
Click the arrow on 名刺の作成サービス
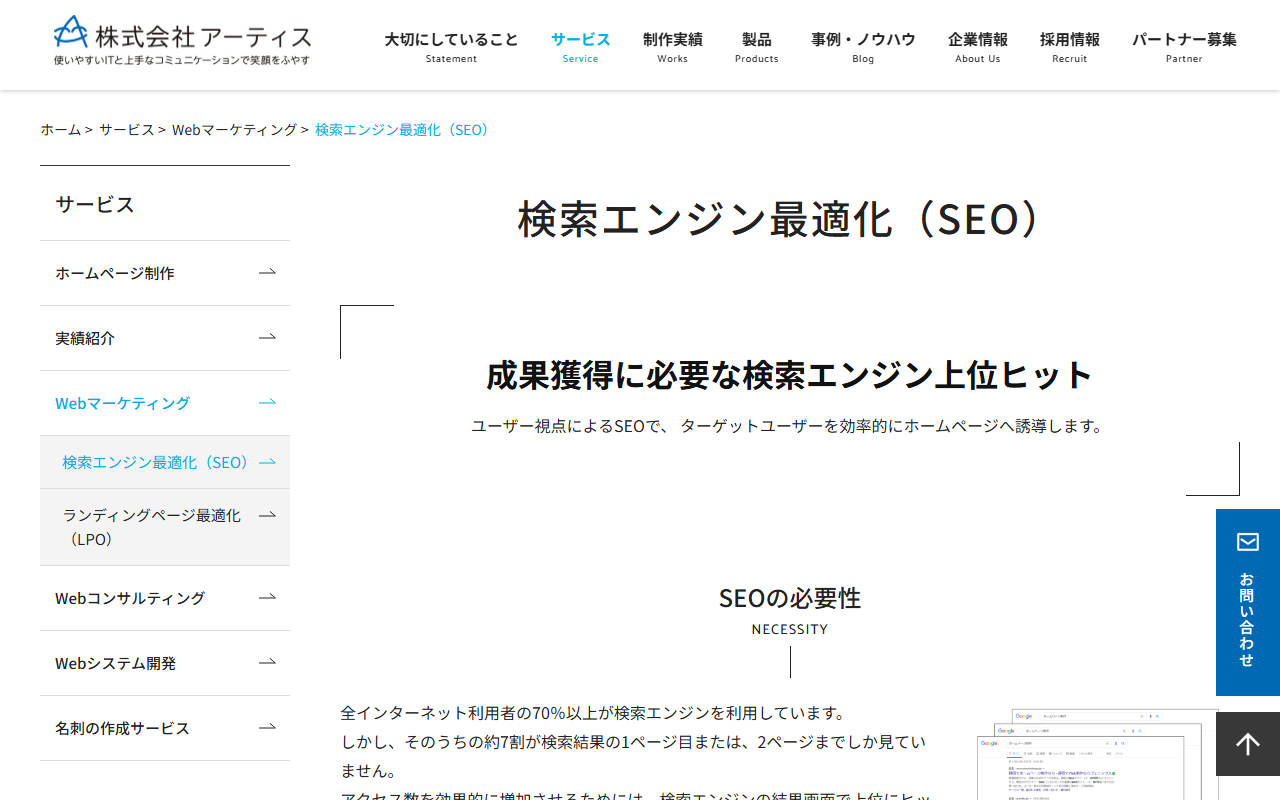pyautogui.click(x=266, y=728)
